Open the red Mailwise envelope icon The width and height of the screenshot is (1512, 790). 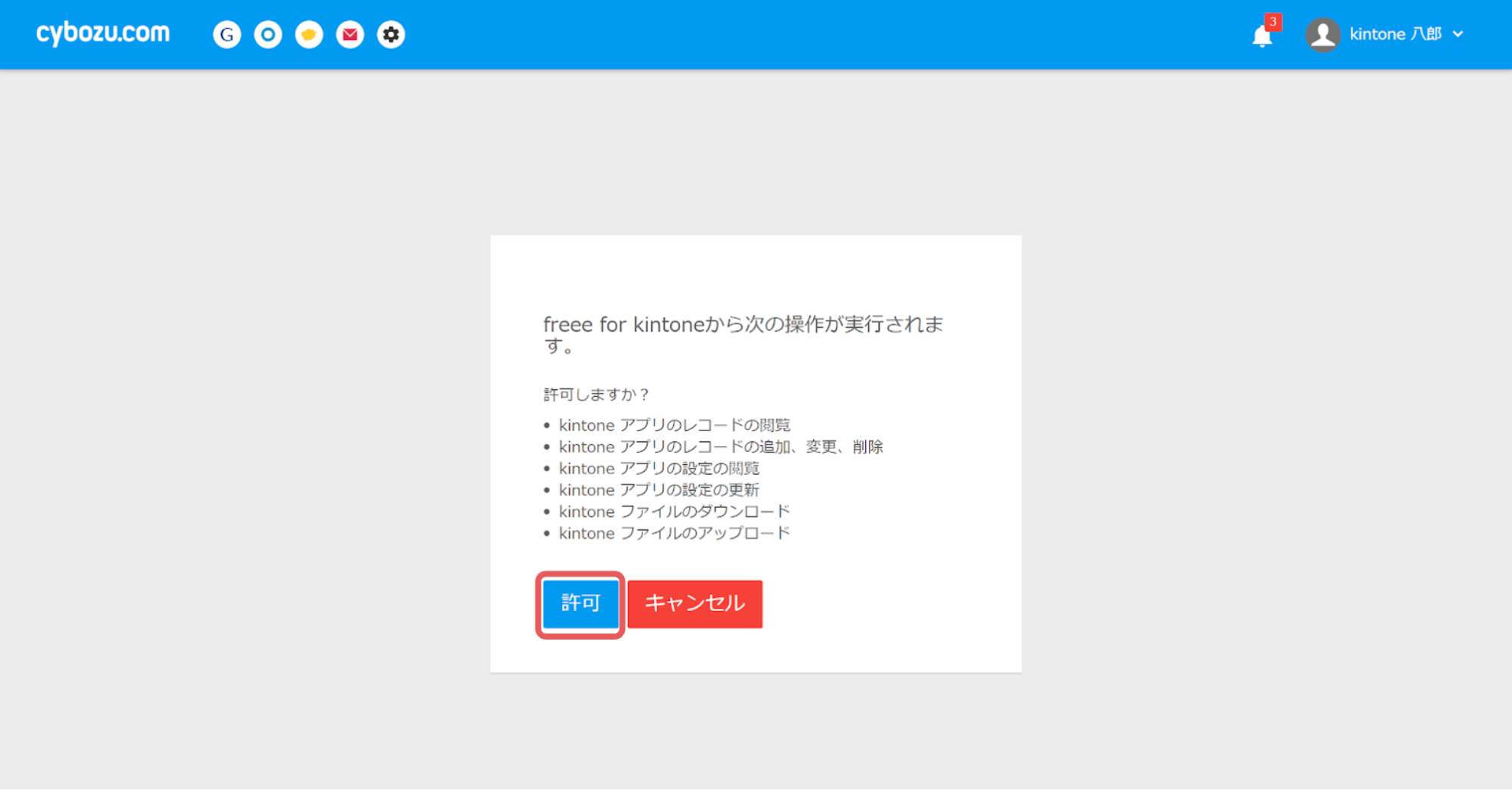click(x=349, y=35)
